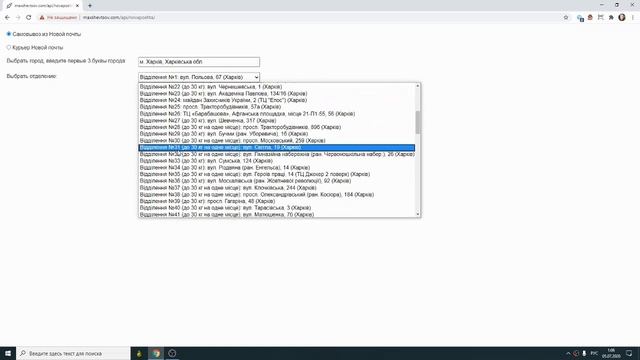
Task: Select the Курьер Новой почты radio option
Action: (x=9, y=47)
